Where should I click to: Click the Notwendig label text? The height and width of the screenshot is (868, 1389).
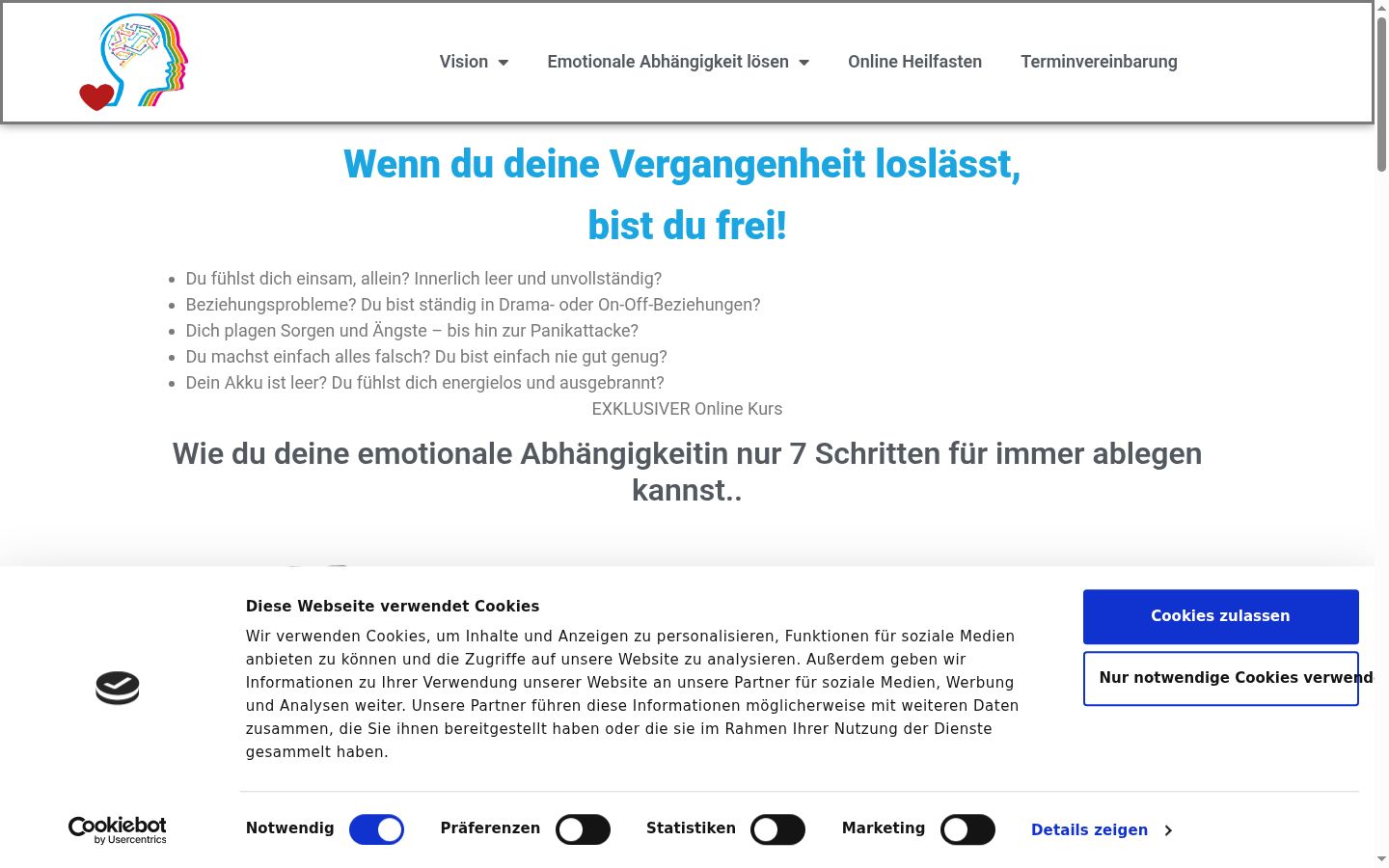click(289, 828)
